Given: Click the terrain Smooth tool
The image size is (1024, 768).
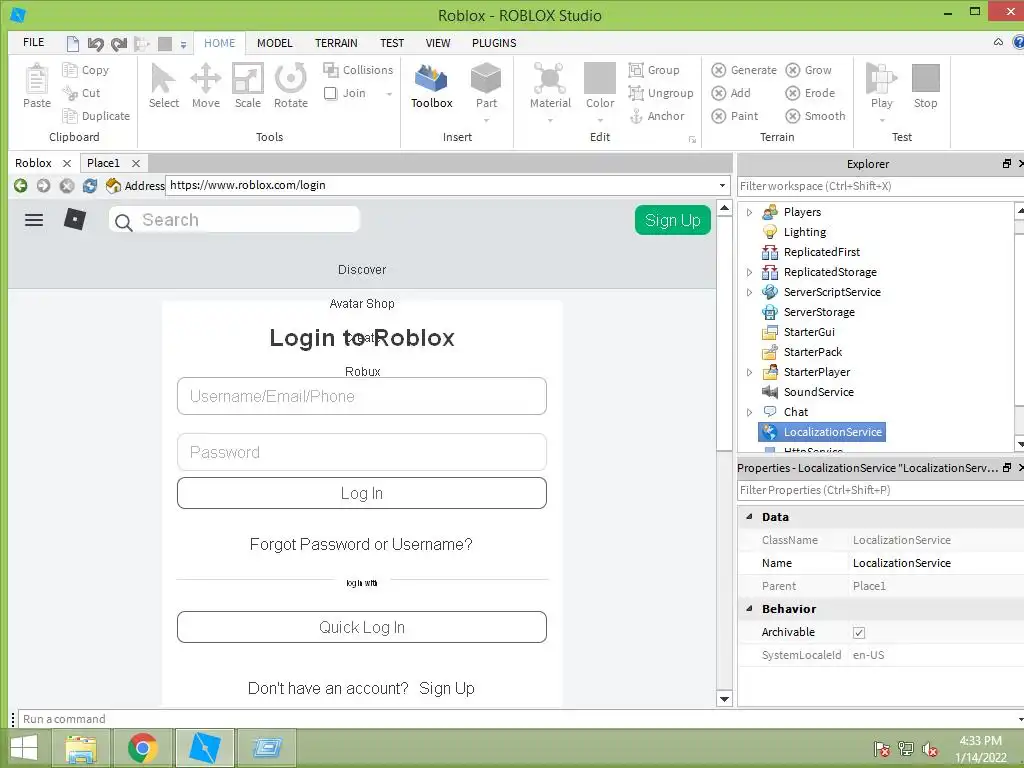Looking at the screenshot, I should [815, 116].
